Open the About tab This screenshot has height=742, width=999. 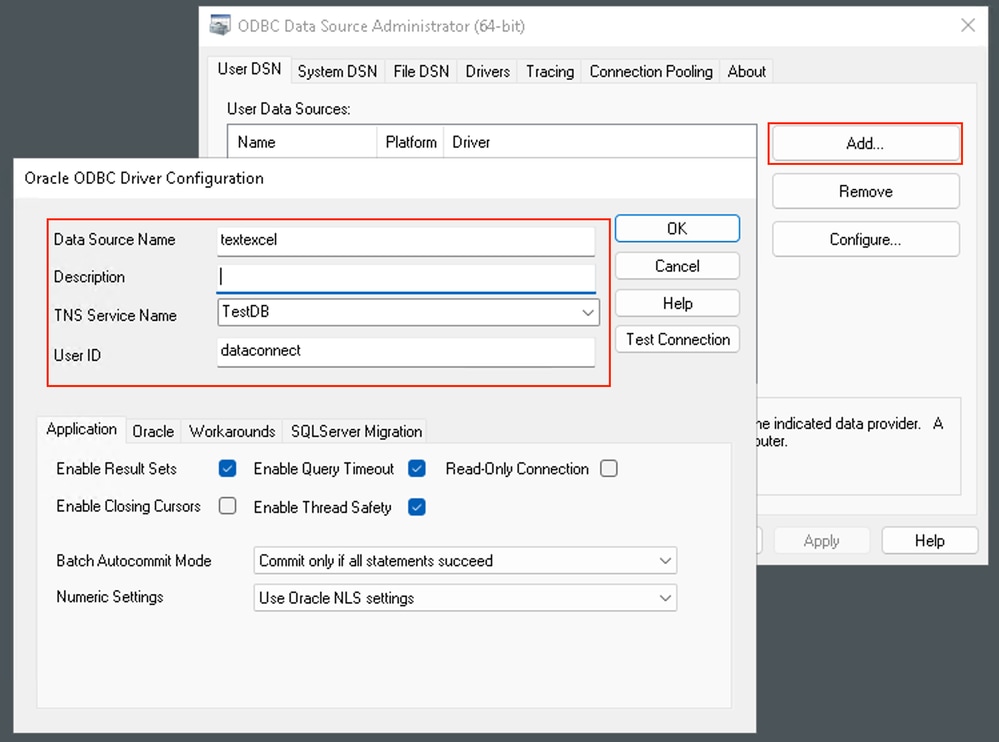point(747,71)
